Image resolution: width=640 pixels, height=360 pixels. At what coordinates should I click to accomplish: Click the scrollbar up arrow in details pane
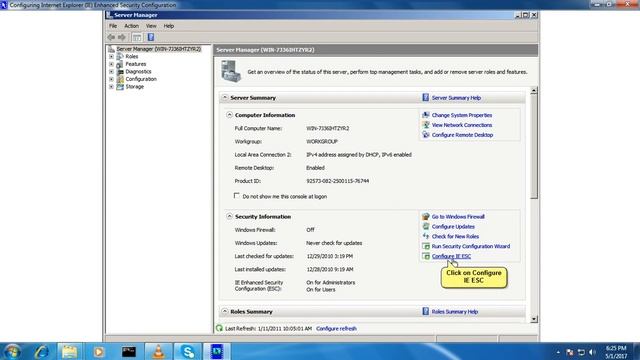click(534, 91)
